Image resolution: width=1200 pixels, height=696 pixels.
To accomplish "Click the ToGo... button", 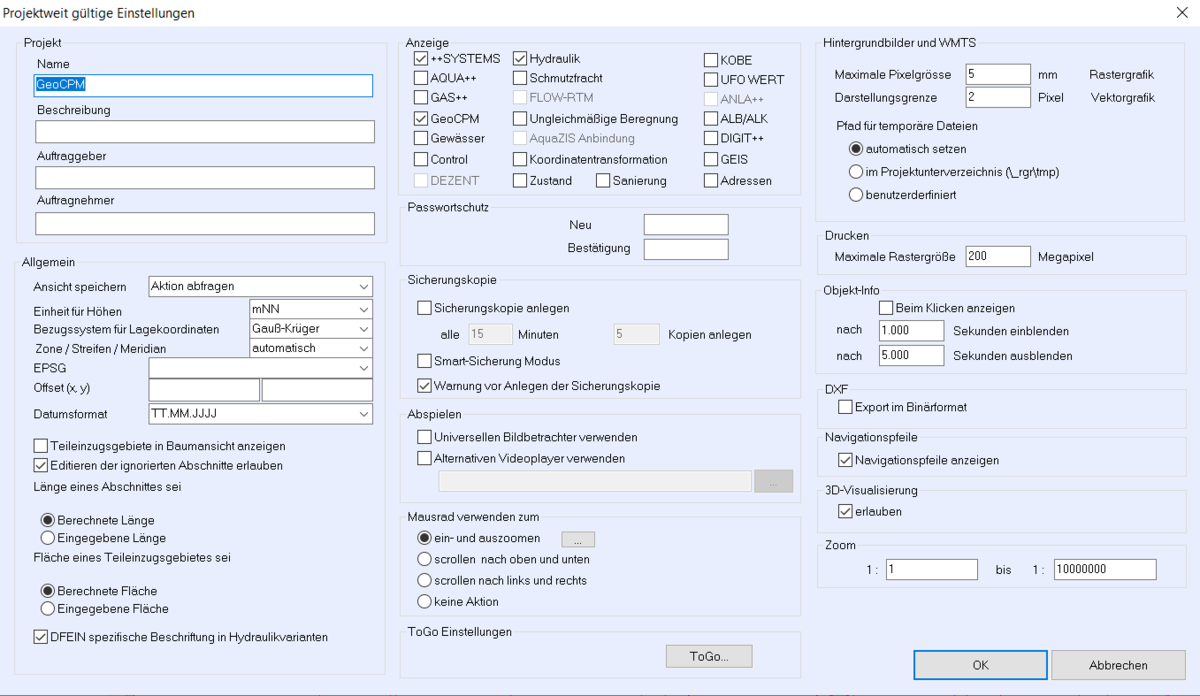I will pos(709,656).
